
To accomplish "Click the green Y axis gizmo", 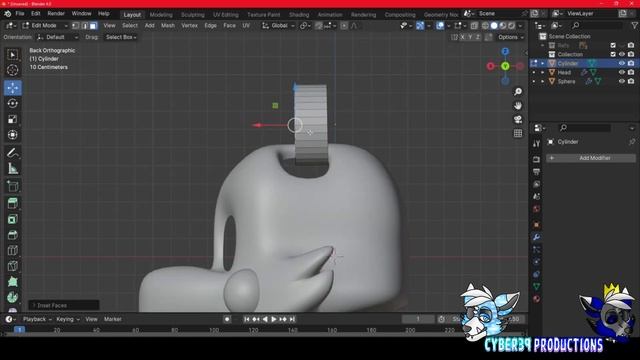I will tap(505, 66).
